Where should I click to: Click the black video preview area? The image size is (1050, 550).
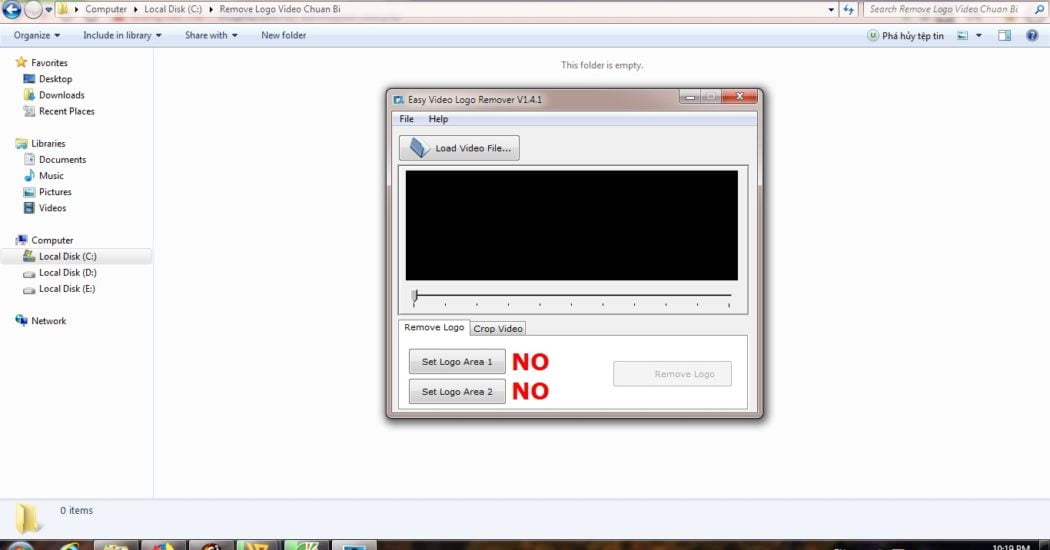pyautogui.click(x=571, y=225)
